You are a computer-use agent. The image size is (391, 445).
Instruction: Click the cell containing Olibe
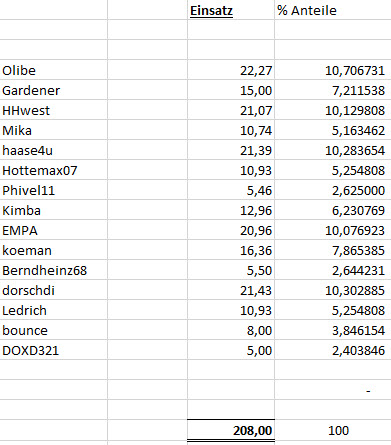pos(54,70)
